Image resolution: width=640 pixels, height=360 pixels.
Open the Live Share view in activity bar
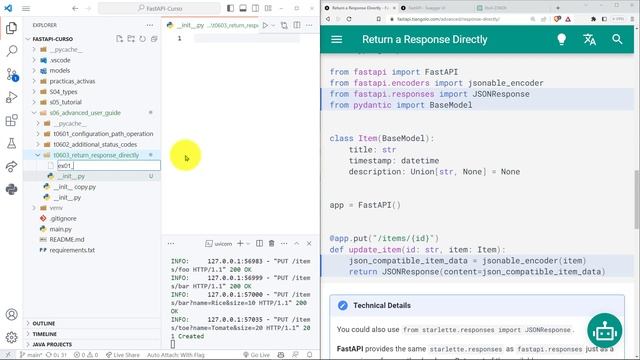pyautogui.click(x=11, y=167)
